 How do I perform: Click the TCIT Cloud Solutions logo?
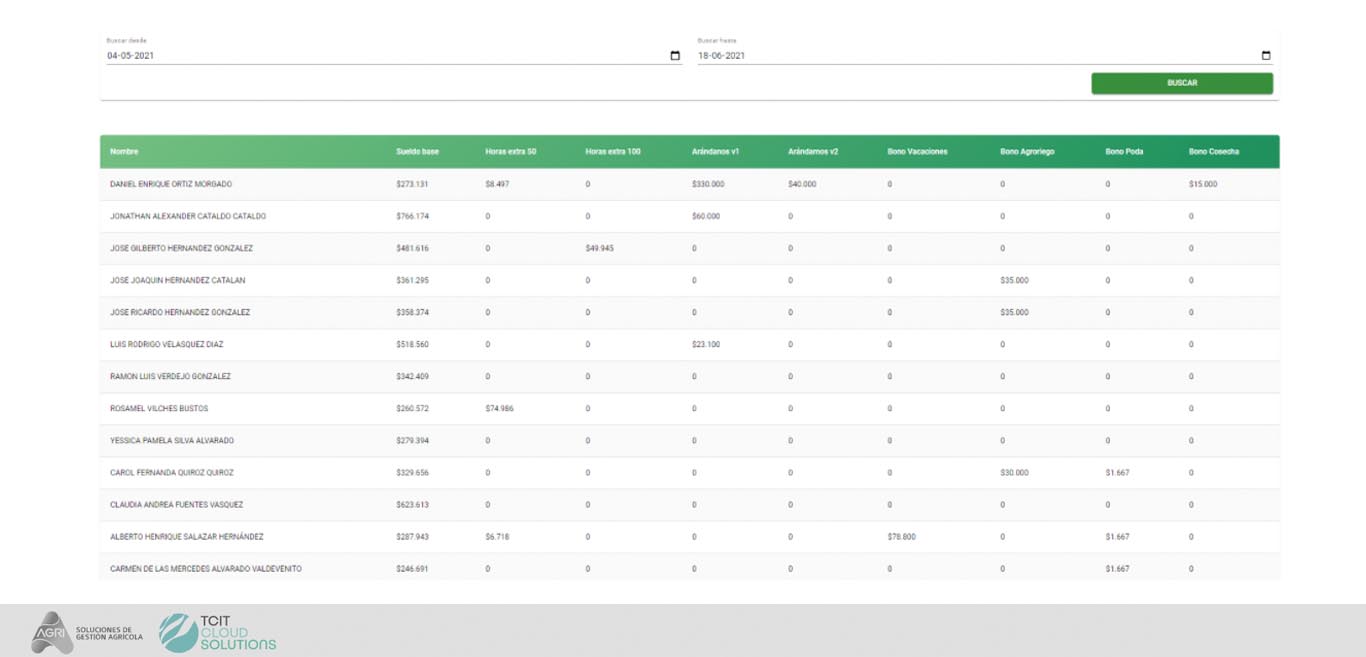[218, 632]
